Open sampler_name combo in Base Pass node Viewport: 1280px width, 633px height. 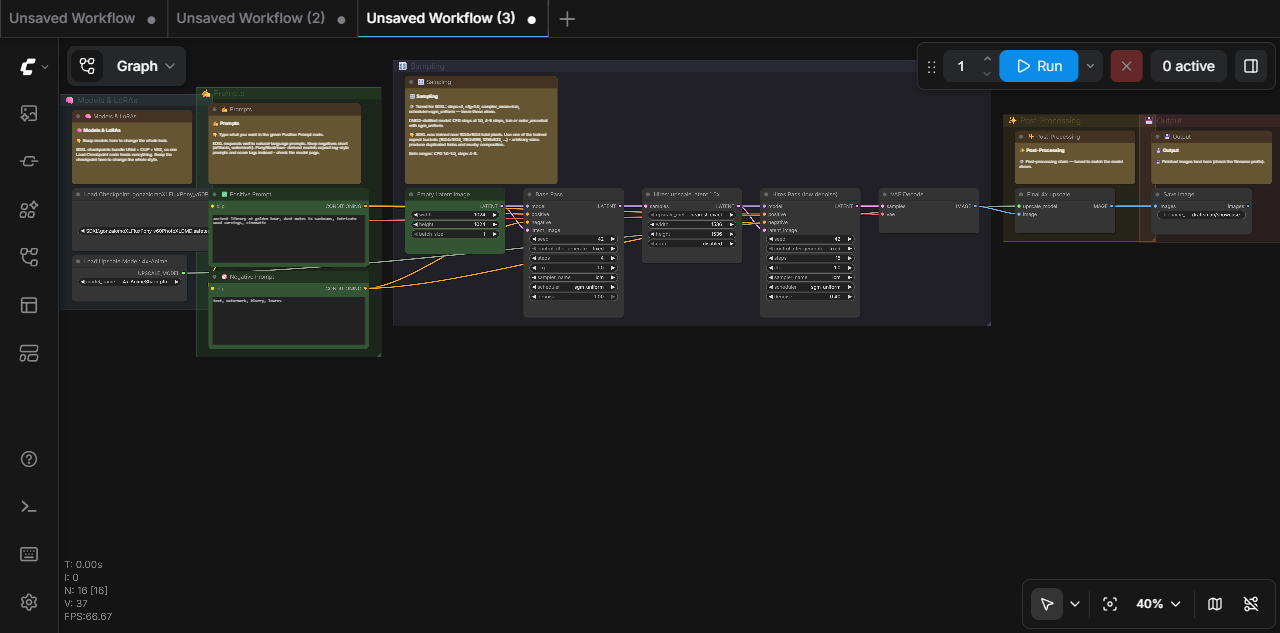[x=573, y=277]
